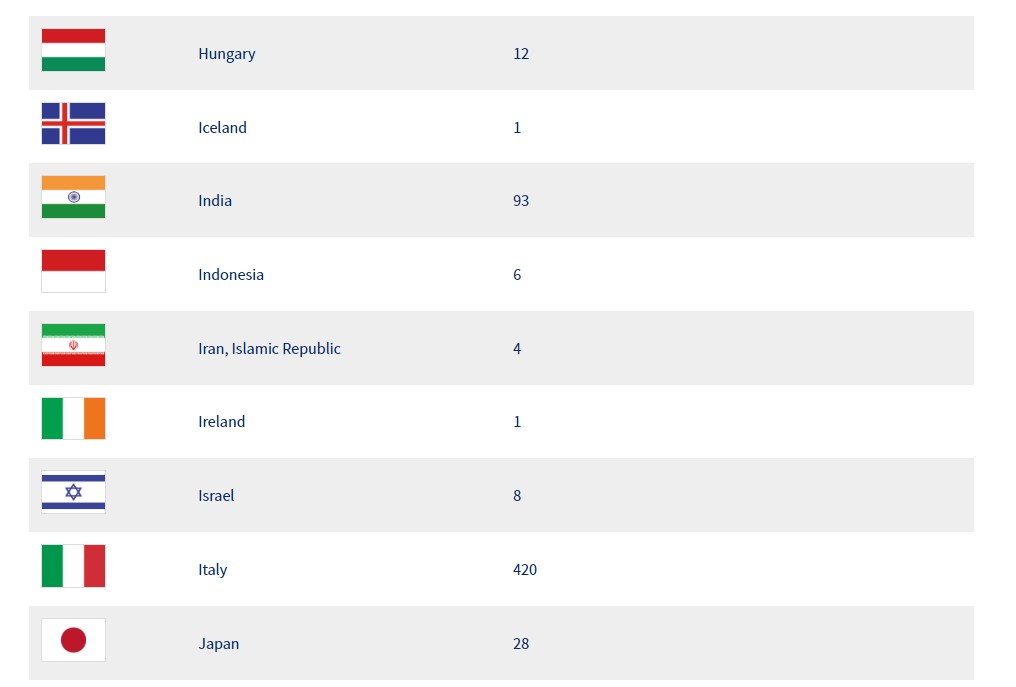Click Hungary's count value 12
1016x687 pixels.
click(521, 54)
